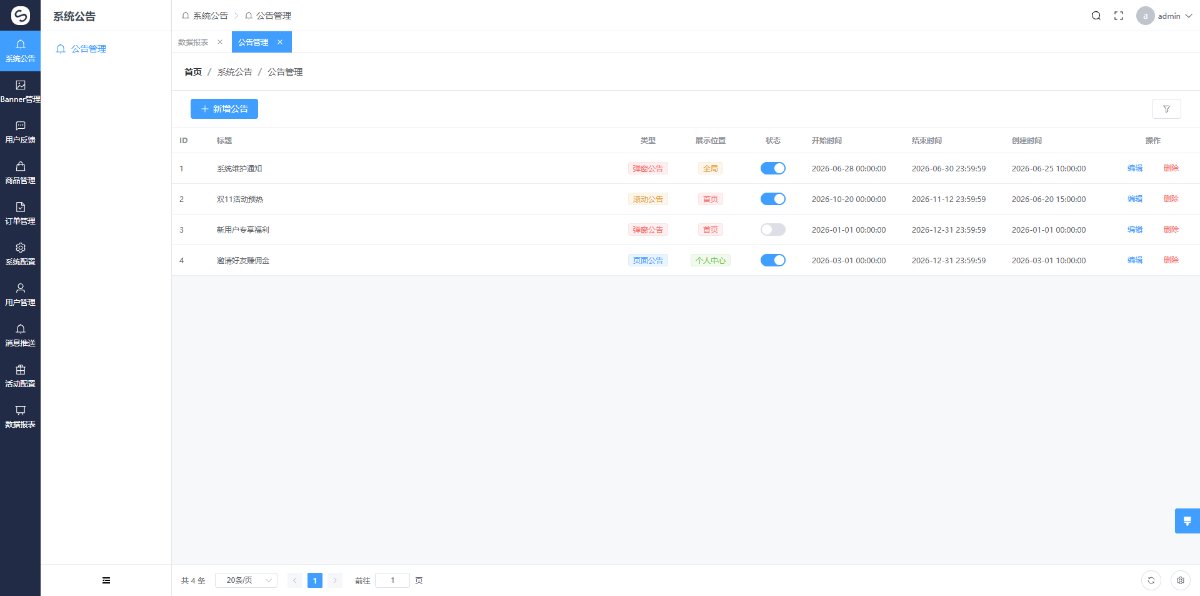This screenshot has height=596, width=1200.
Task: Click the search magnifier icon in the header
Action: pos(1096,16)
